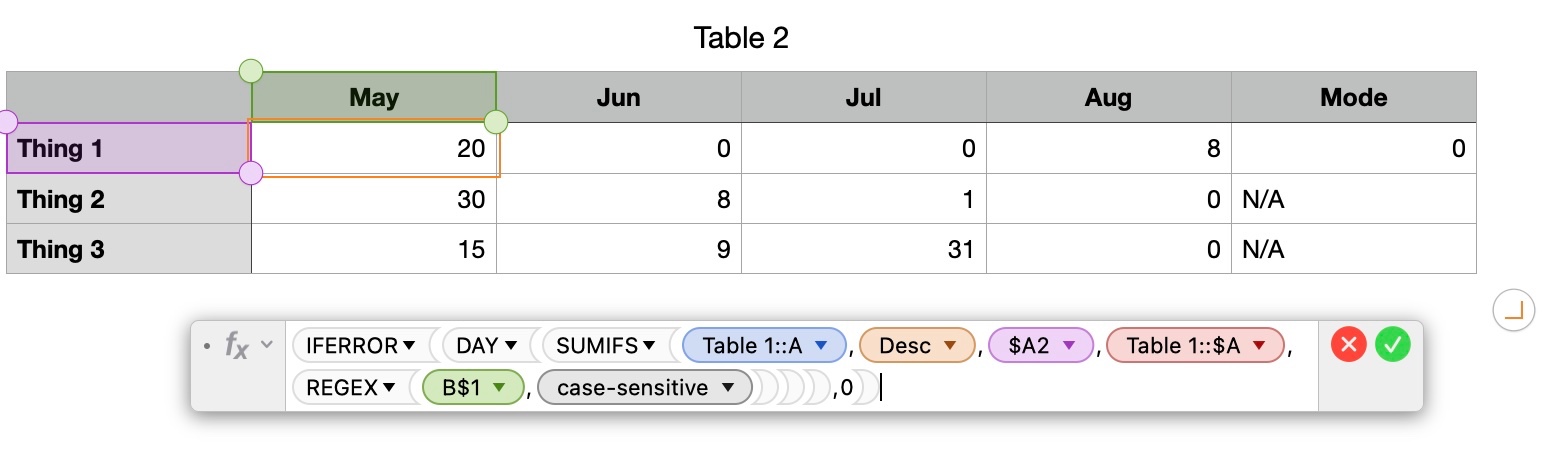Open the blue Table 1::A reference menu
Screen dimensions: 1564x466
pyautogui.click(x=821, y=346)
